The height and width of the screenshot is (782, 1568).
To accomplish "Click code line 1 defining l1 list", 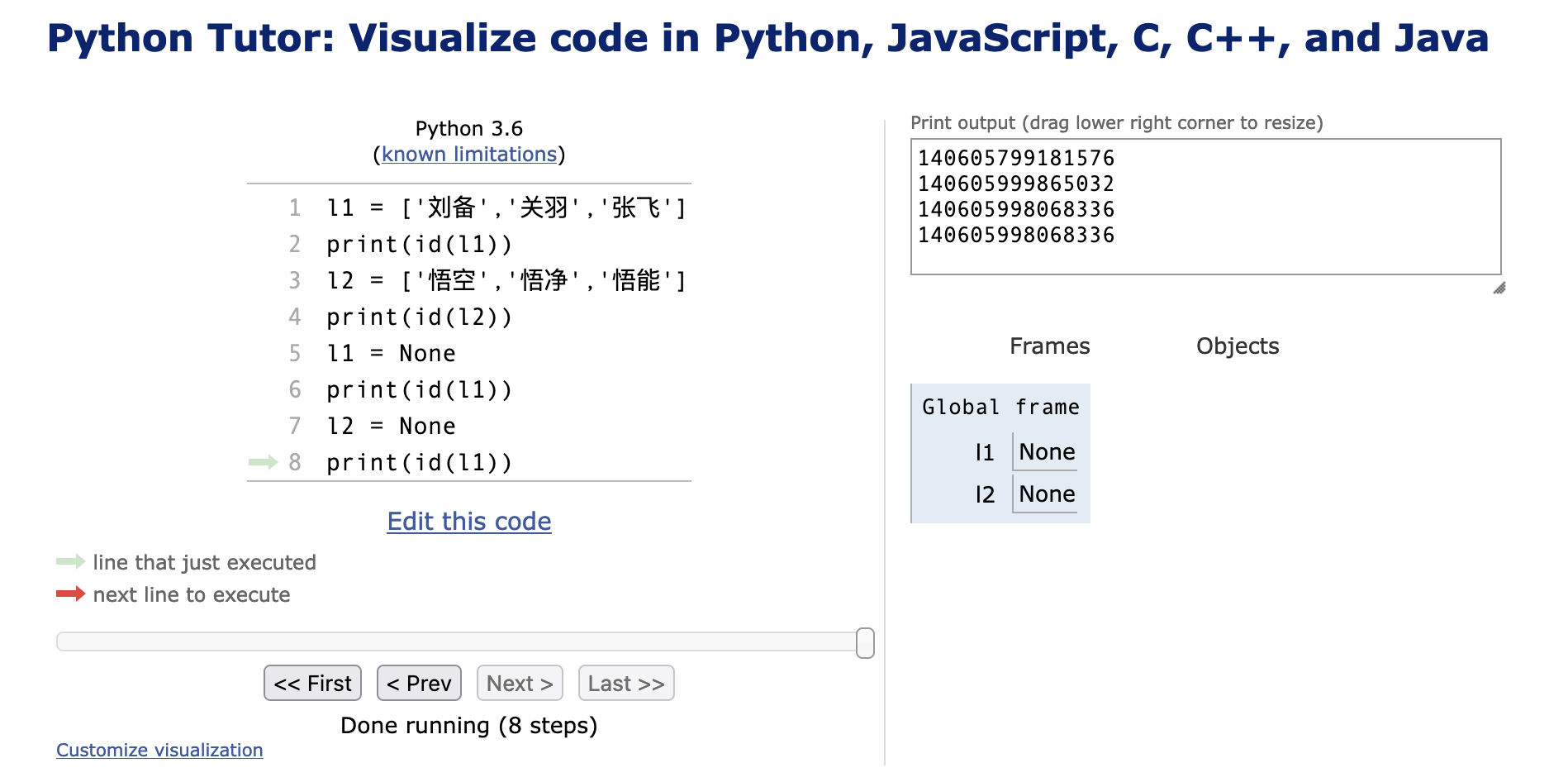I will coord(506,207).
